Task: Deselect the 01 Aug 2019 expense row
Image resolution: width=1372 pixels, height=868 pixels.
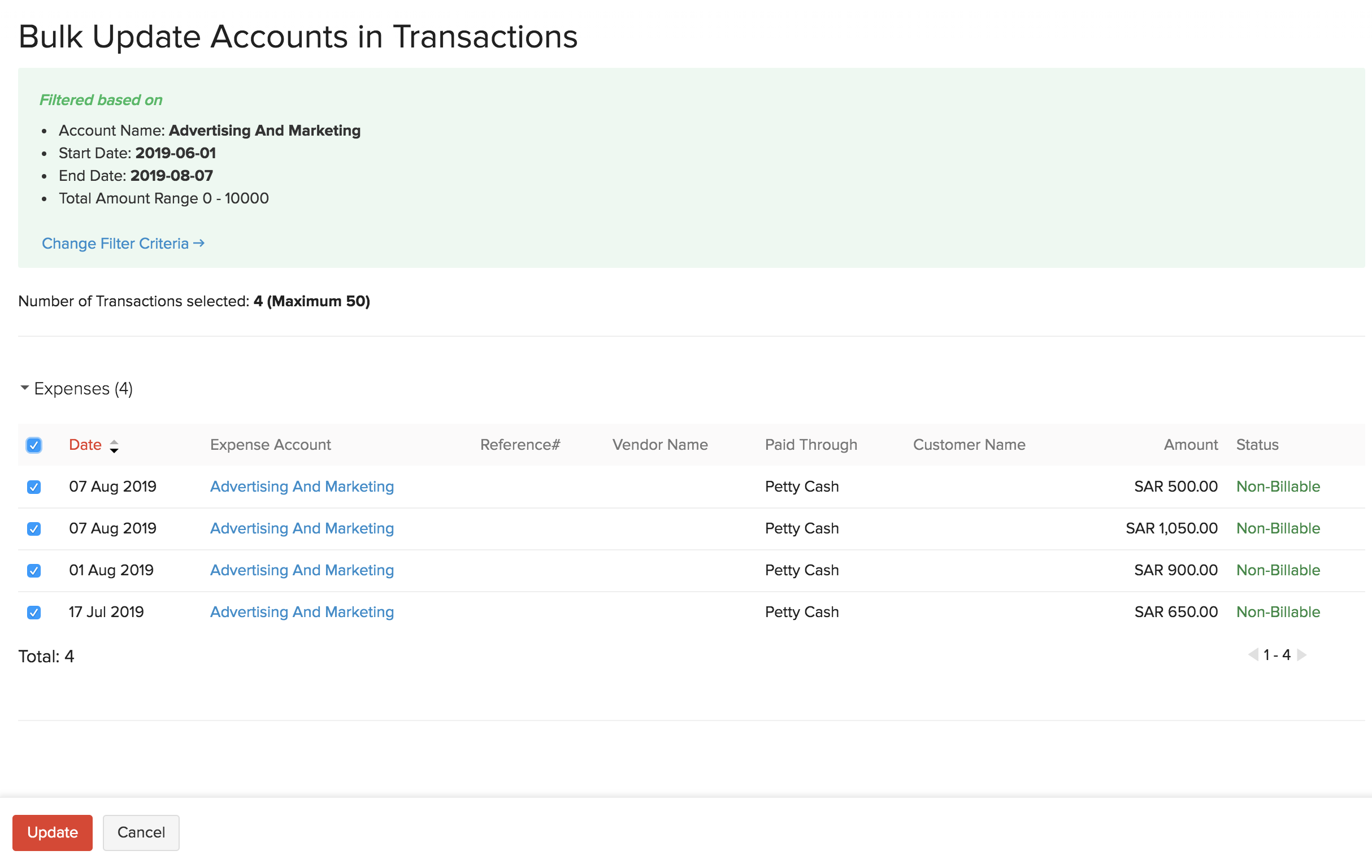Action: [x=34, y=570]
